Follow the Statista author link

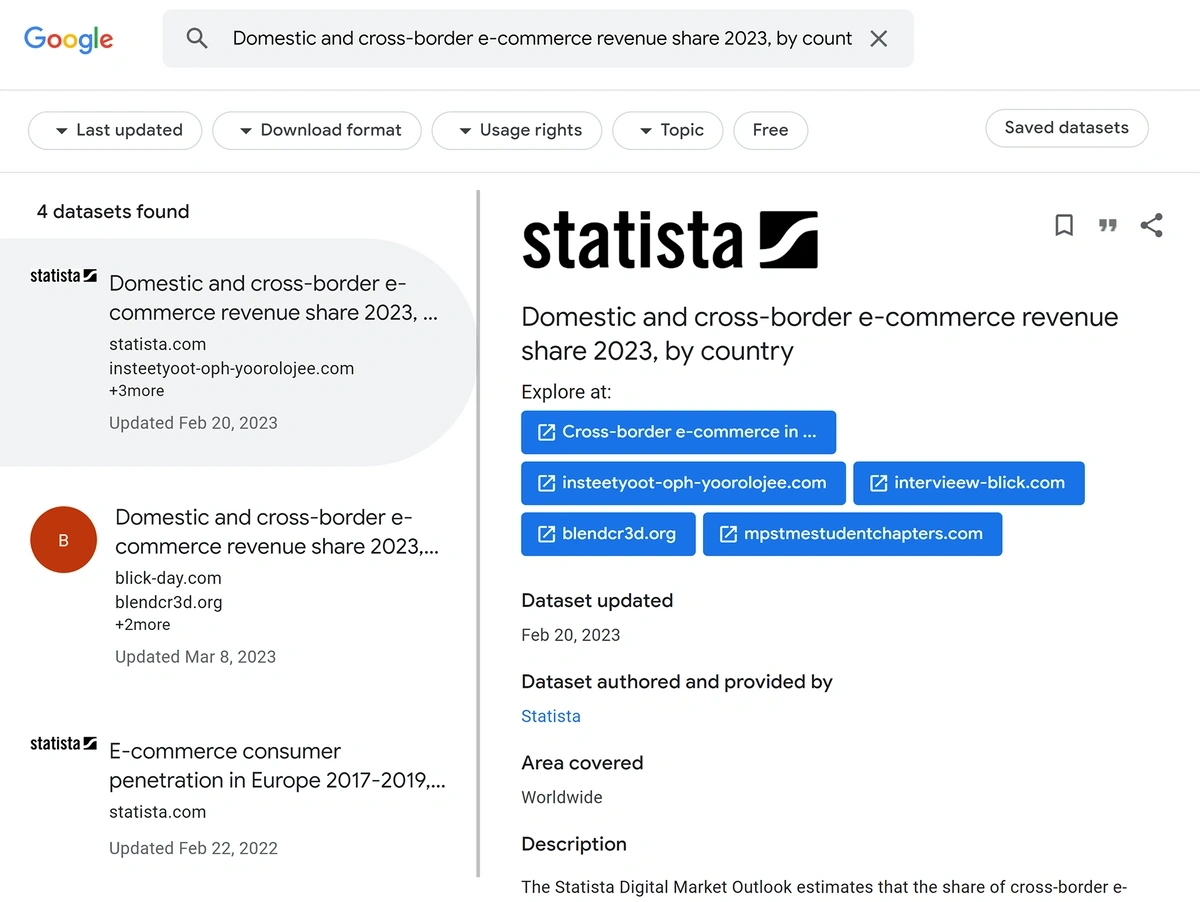pos(551,716)
